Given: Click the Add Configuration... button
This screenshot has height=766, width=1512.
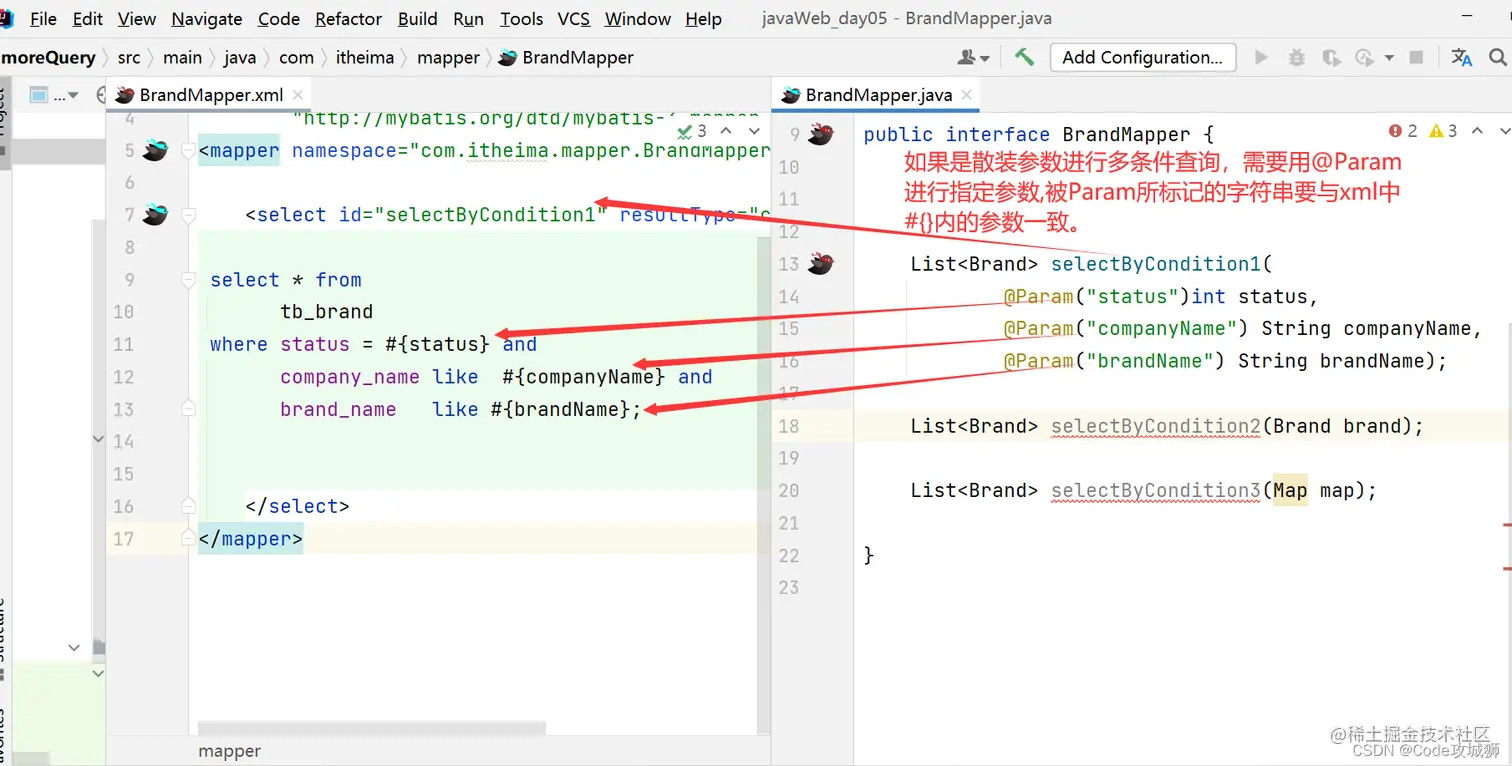Looking at the screenshot, I should coord(1143,57).
